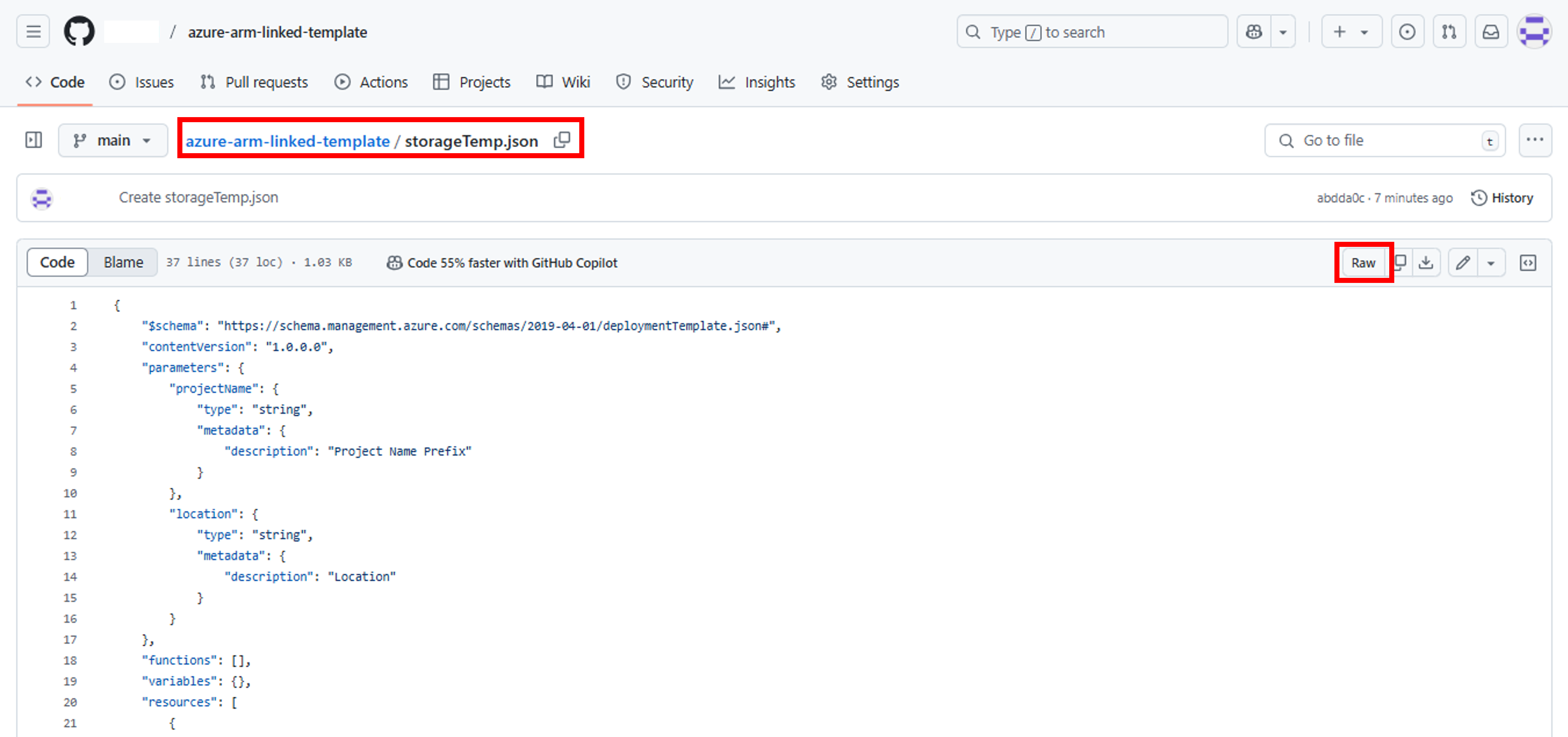1568x737 pixels.
Task: Edit the file with the pencil icon
Action: pos(1463,262)
